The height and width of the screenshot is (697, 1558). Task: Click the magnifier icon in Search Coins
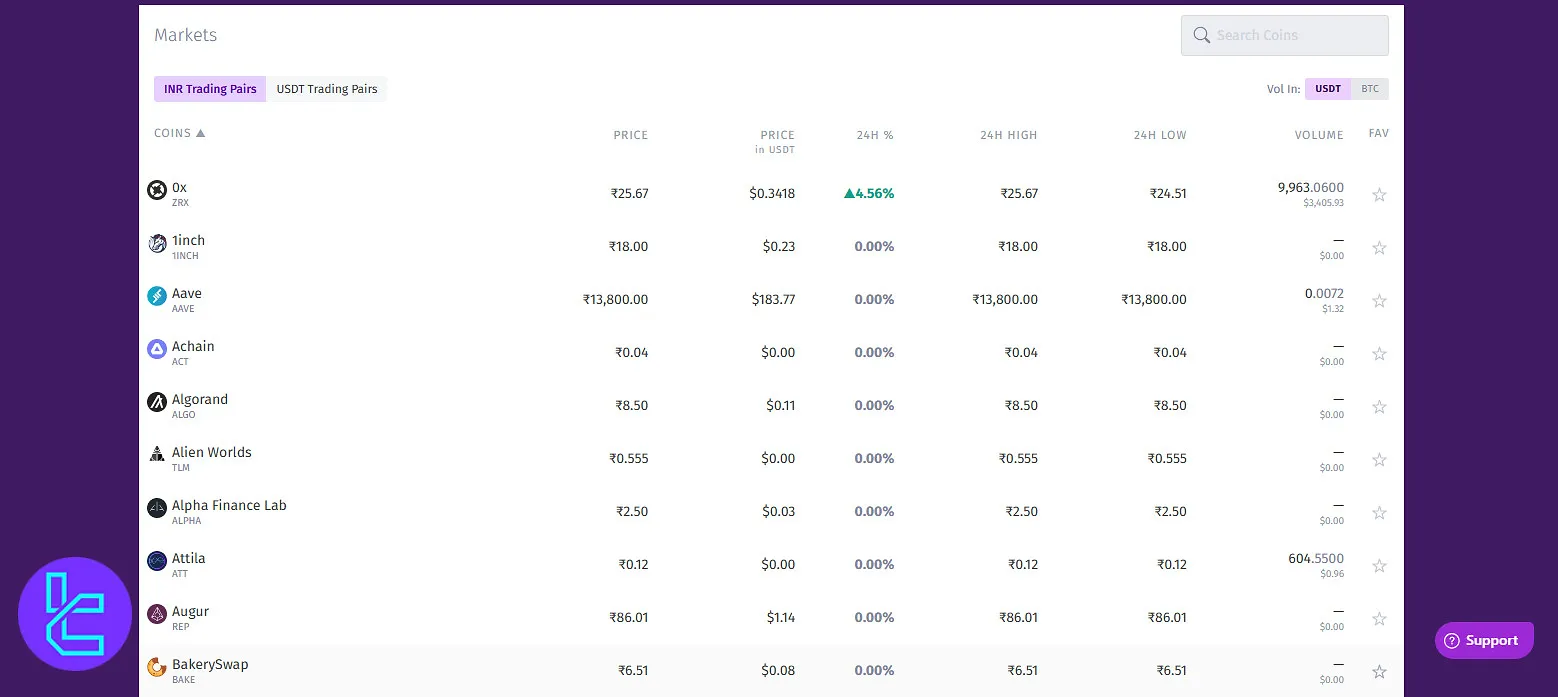pyautogui.click(x=1201, y=34)
